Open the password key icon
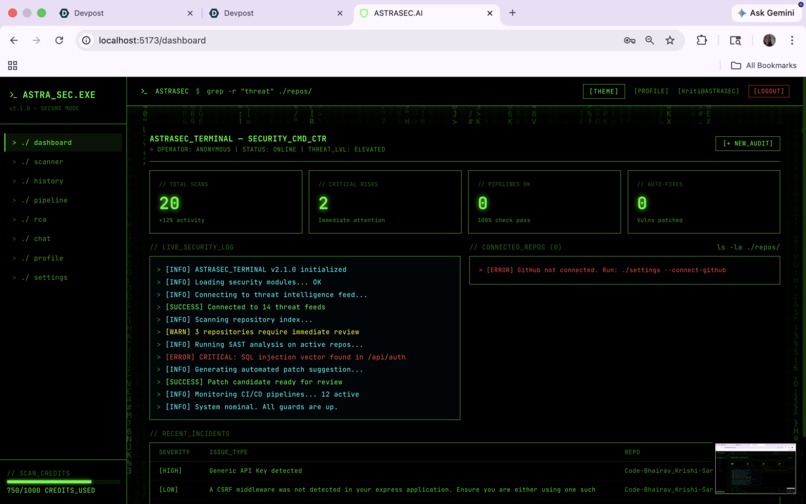The height and width of the screenshot is (504, 806). coord(629,40)
